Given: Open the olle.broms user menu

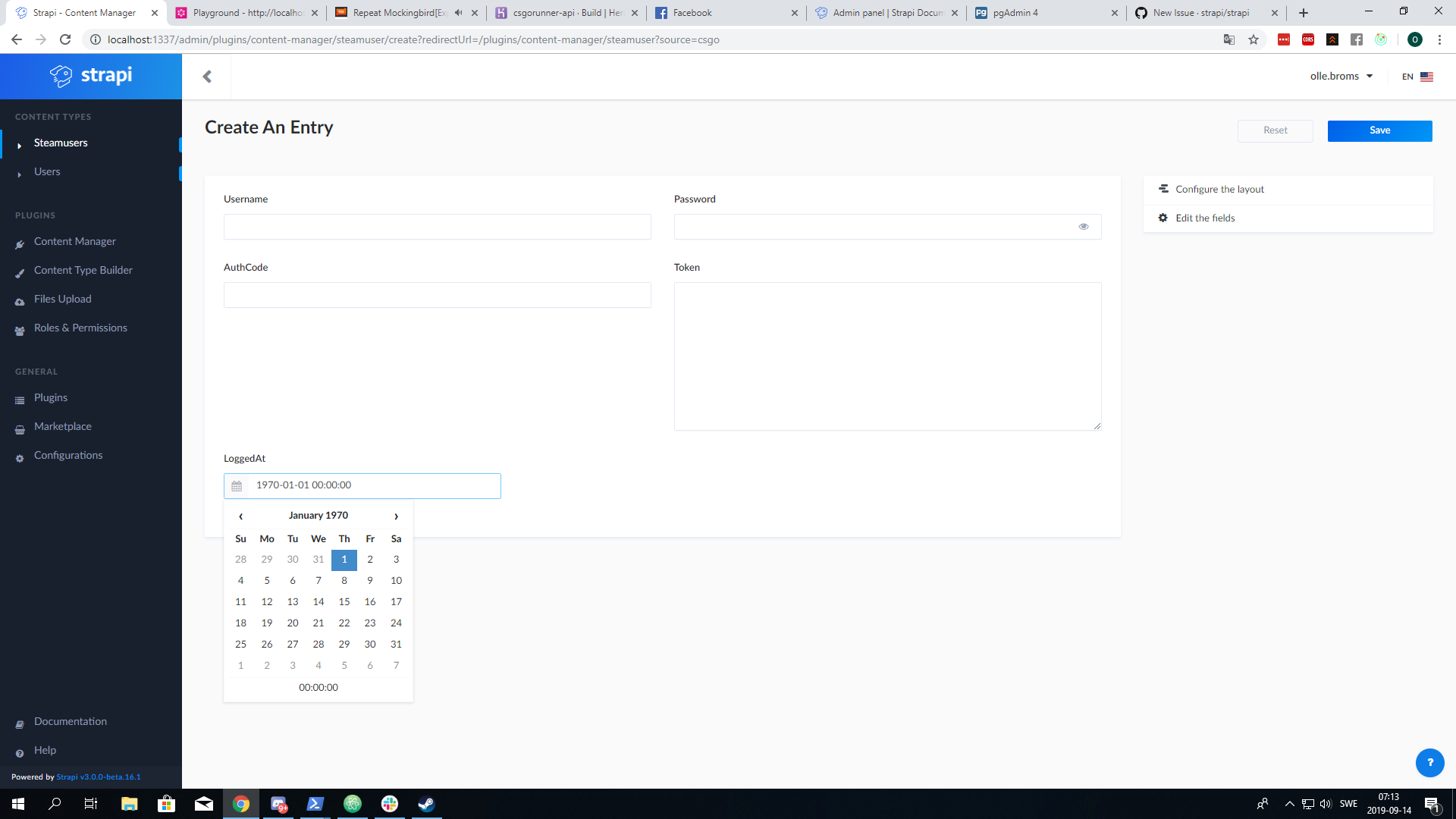Looking at the screenshot, I should coord(1341,76).
